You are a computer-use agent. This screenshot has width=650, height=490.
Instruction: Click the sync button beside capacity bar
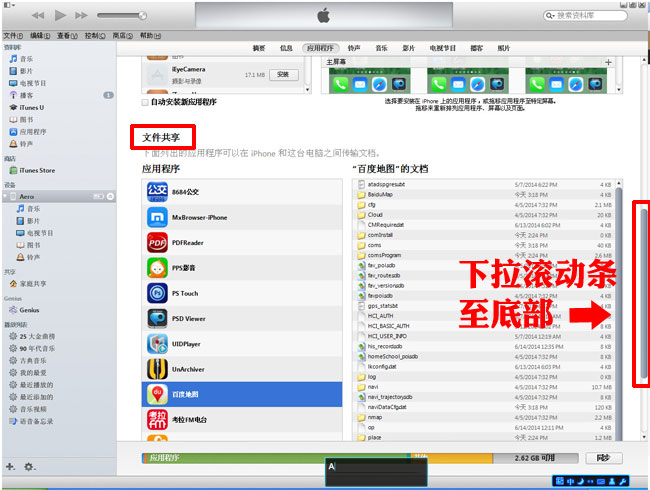coord(604,458)
